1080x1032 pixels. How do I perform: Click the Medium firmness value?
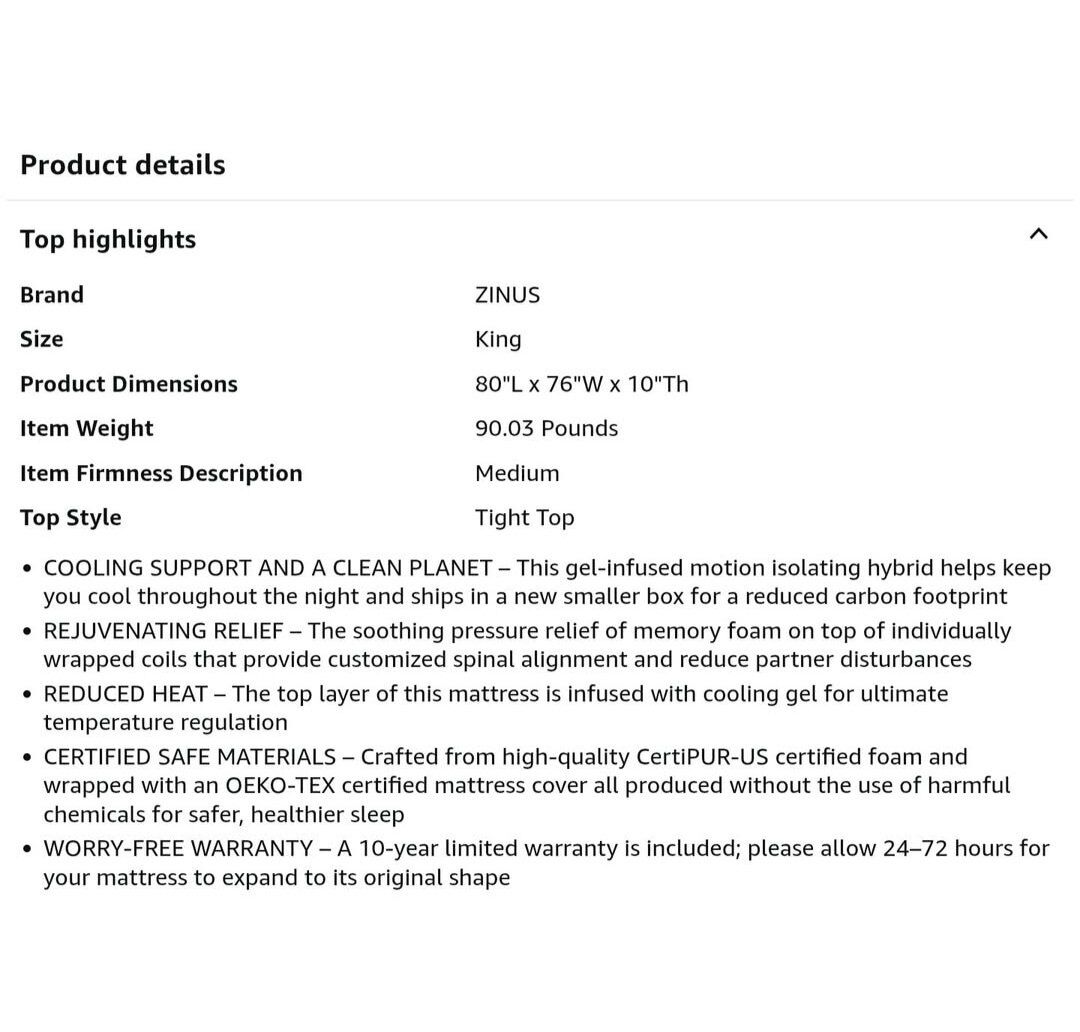[517, 473]
